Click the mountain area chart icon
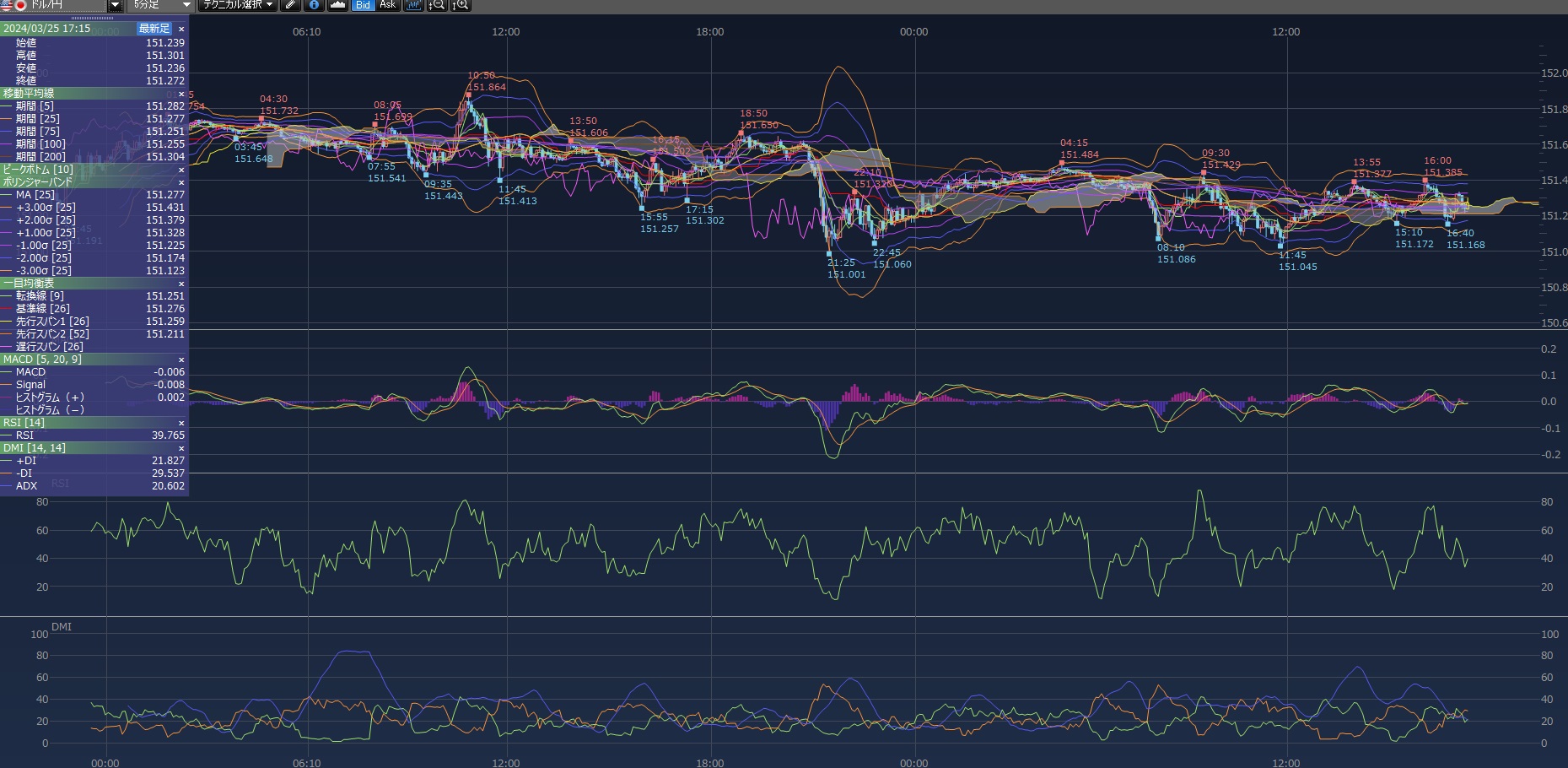Image resolution: width=1568 pixels, height=768 pixels. point(337,5)
